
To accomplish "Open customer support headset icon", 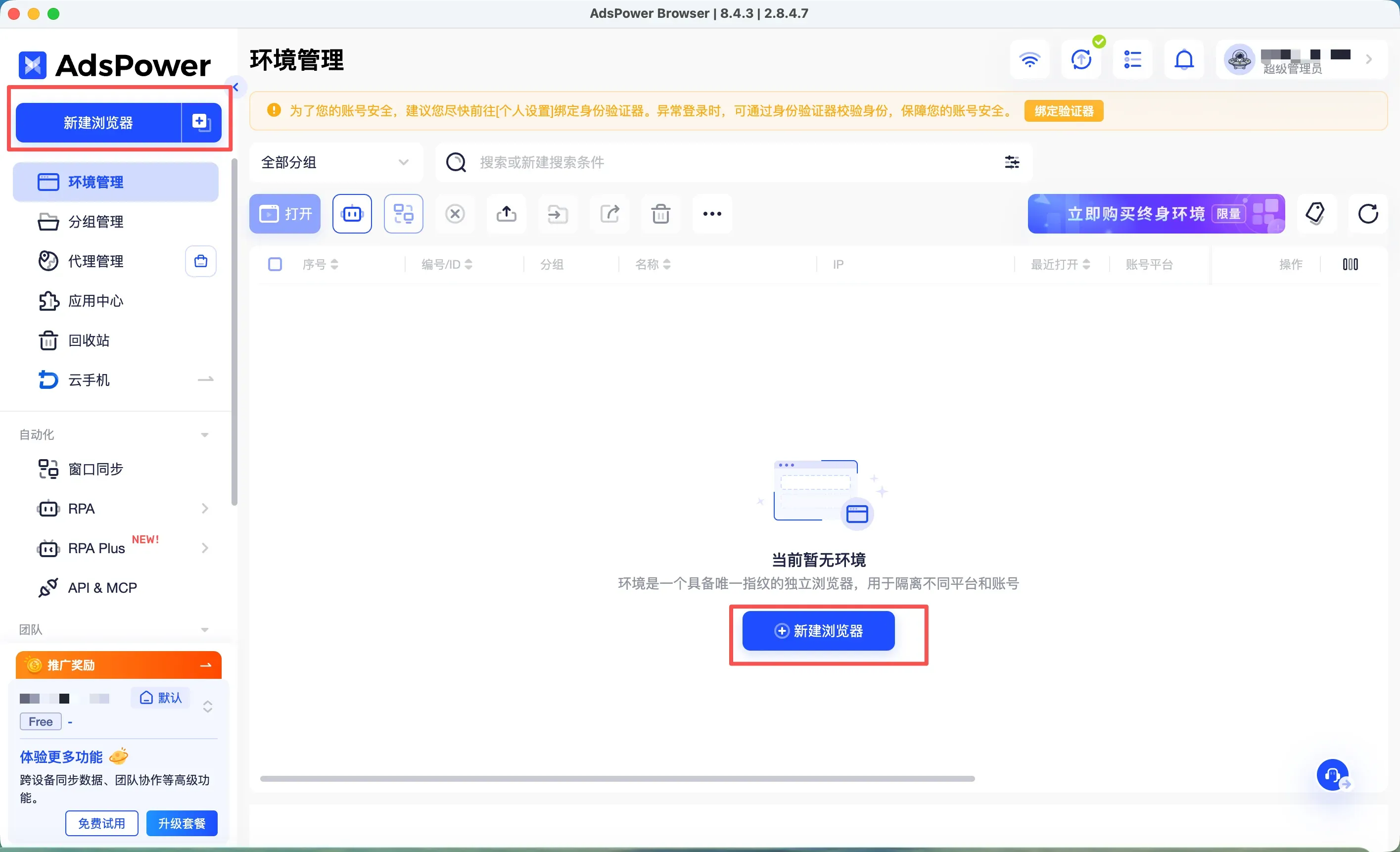I will [1332, 774].
